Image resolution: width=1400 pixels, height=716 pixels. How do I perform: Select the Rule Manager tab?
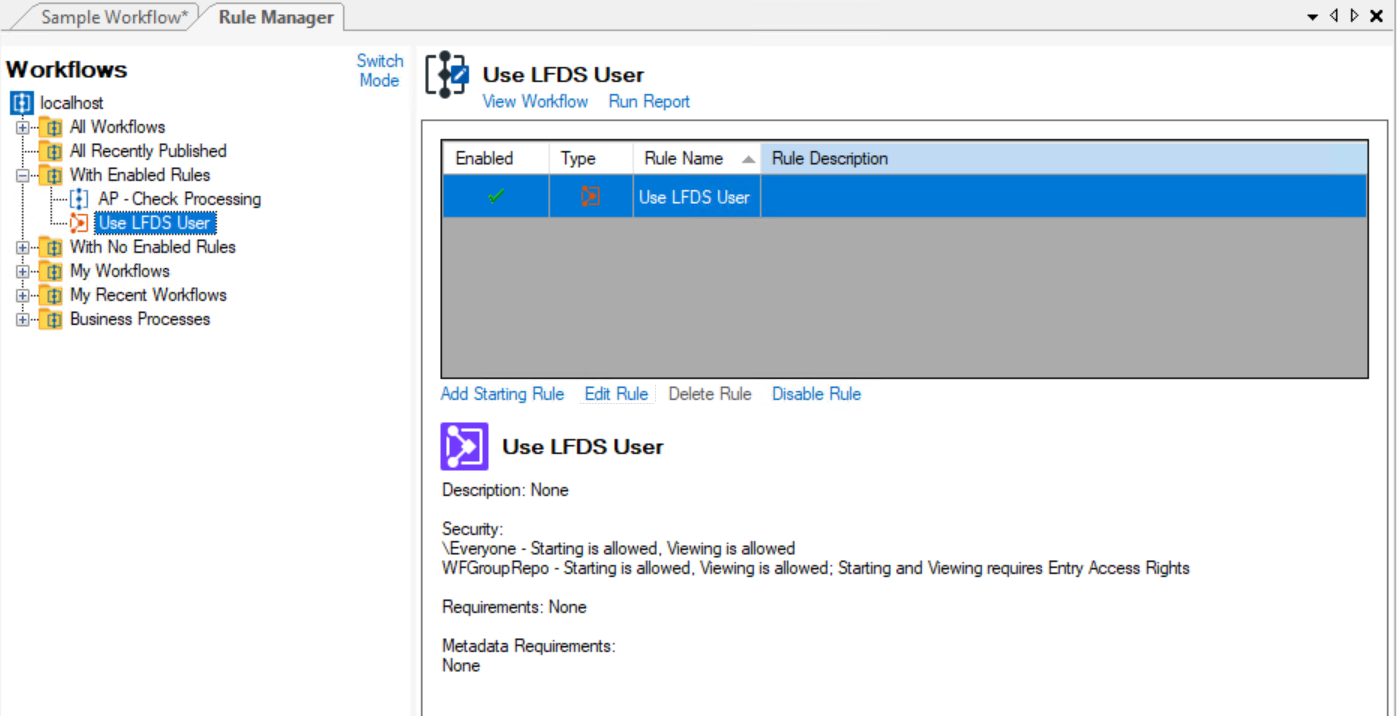point(275,17)
